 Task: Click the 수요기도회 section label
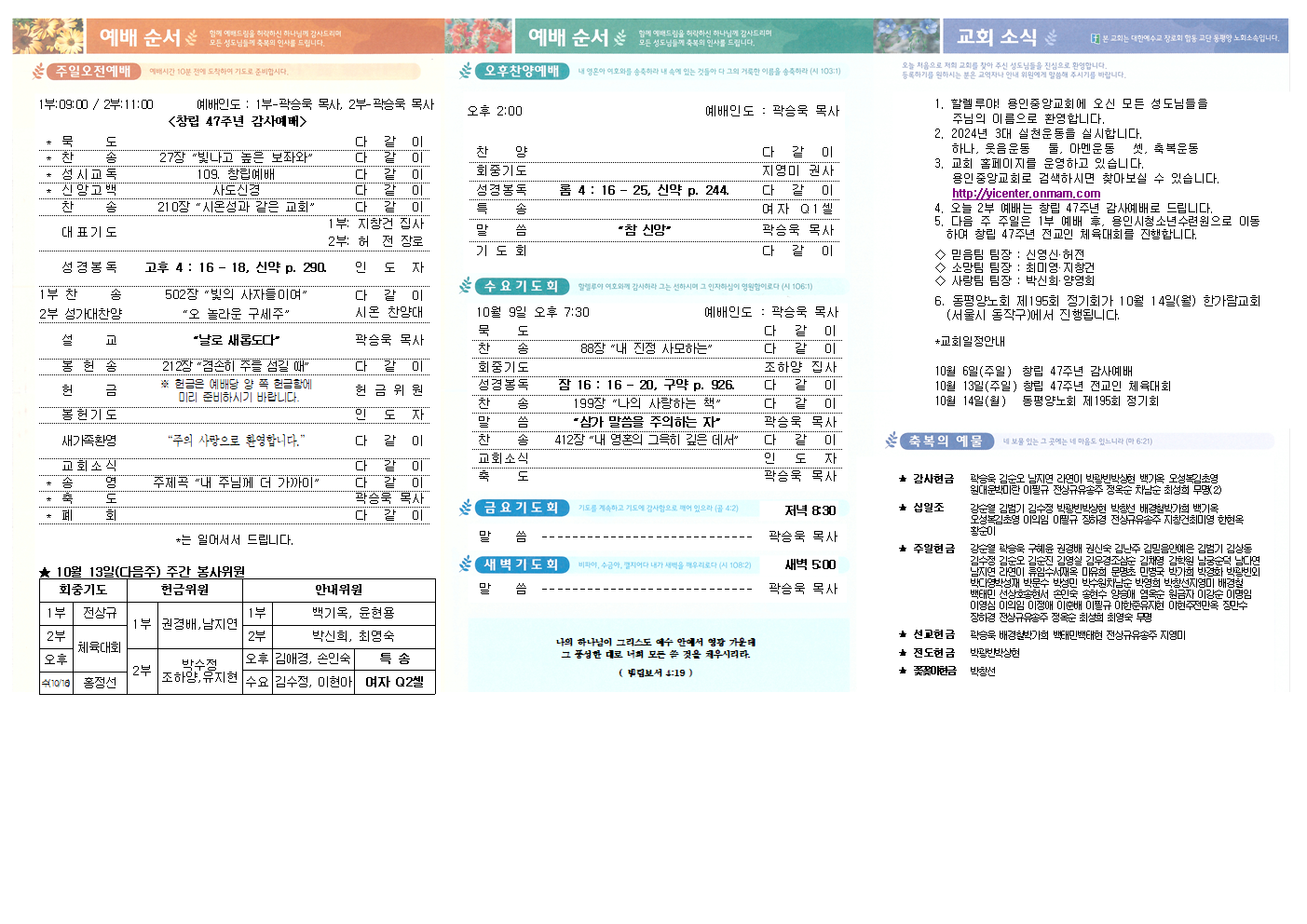(x=521, y=286)
